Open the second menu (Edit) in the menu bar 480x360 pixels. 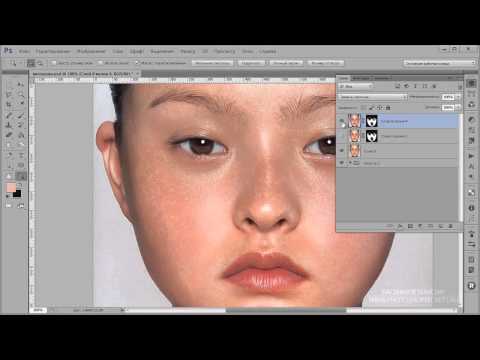(53, 52)
